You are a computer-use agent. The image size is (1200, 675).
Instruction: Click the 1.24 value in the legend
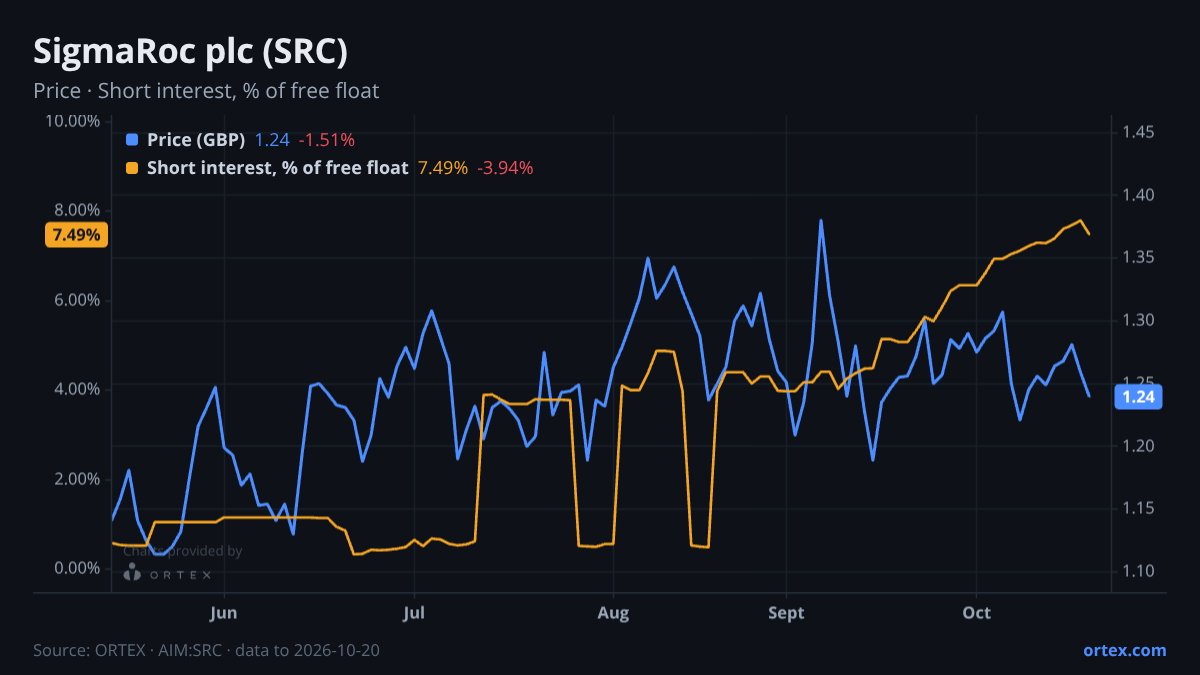272,140
